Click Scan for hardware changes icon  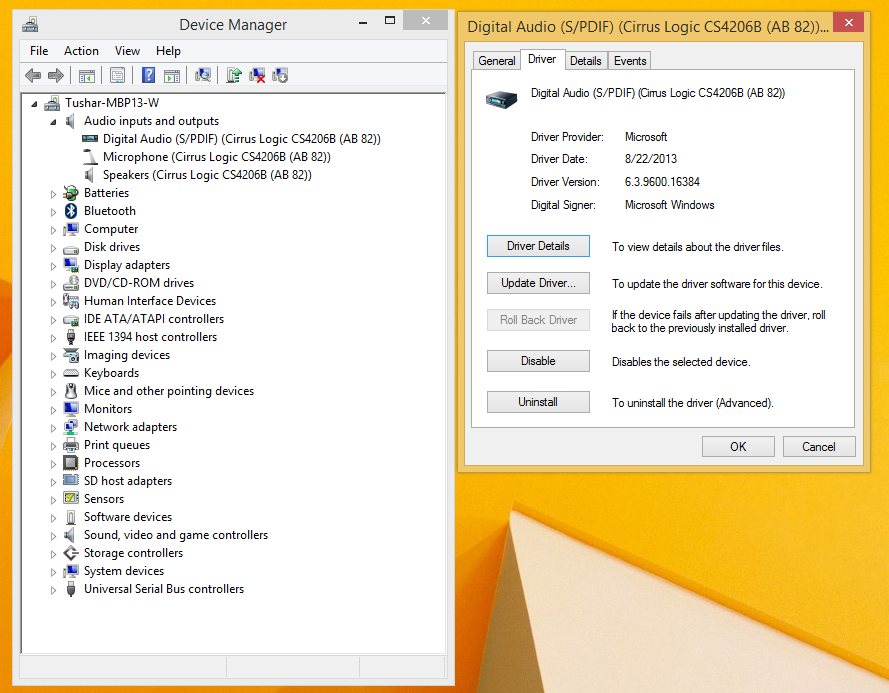203,75
